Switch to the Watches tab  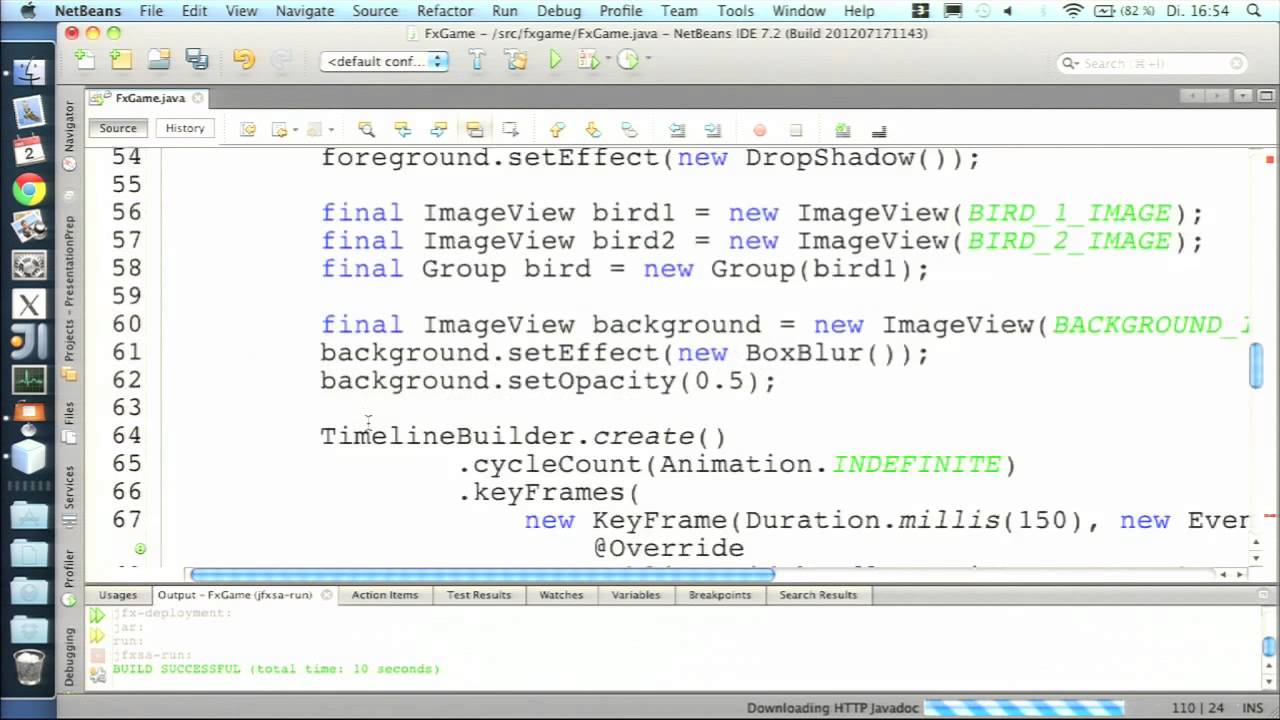(x=561, y=595)
